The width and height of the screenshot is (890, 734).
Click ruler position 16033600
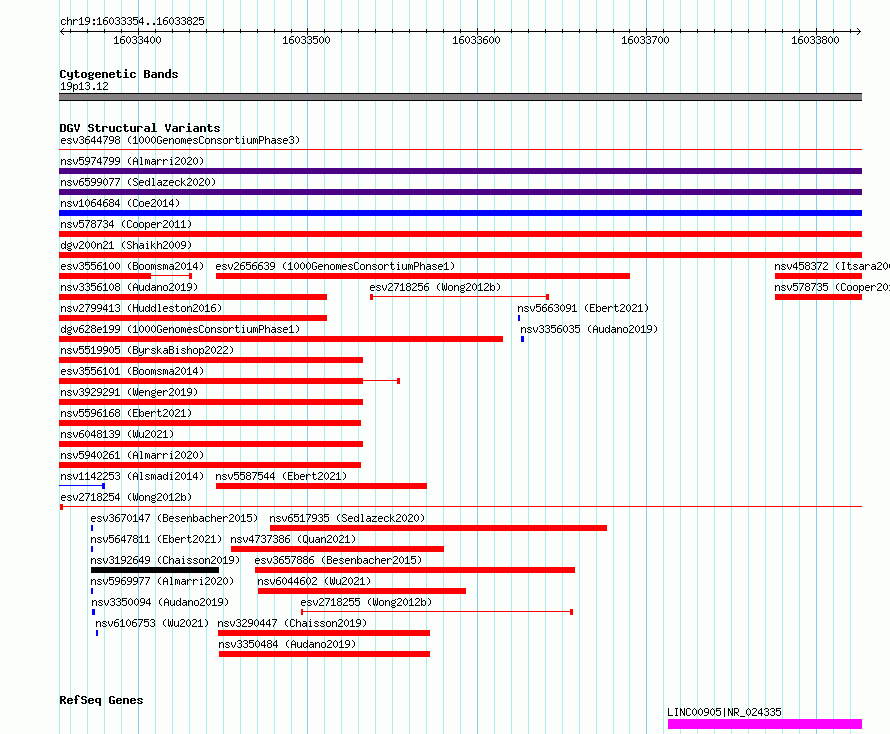click(476, 40)
